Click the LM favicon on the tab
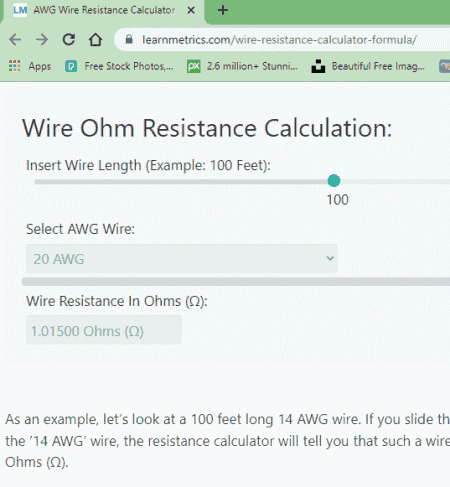This screenshot has width=450, height=487. point(20,10)
